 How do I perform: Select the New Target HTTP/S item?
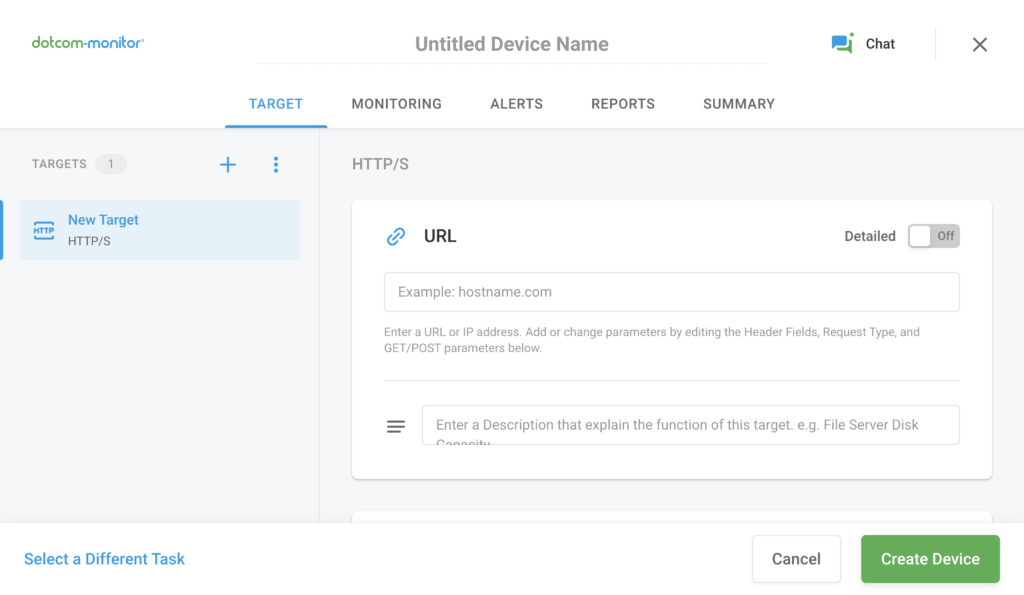pyautogui.click(x=160, y=230)
